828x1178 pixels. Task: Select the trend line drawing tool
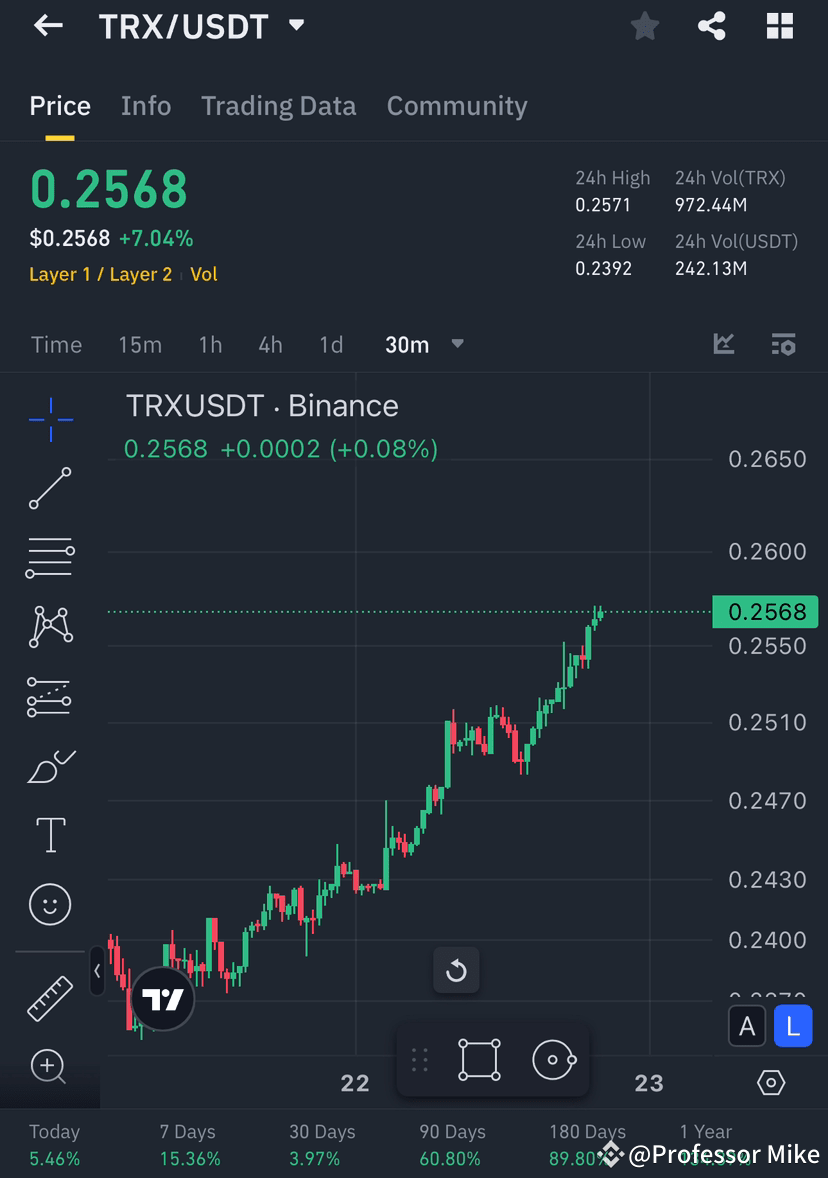click(x=50, y=488)
